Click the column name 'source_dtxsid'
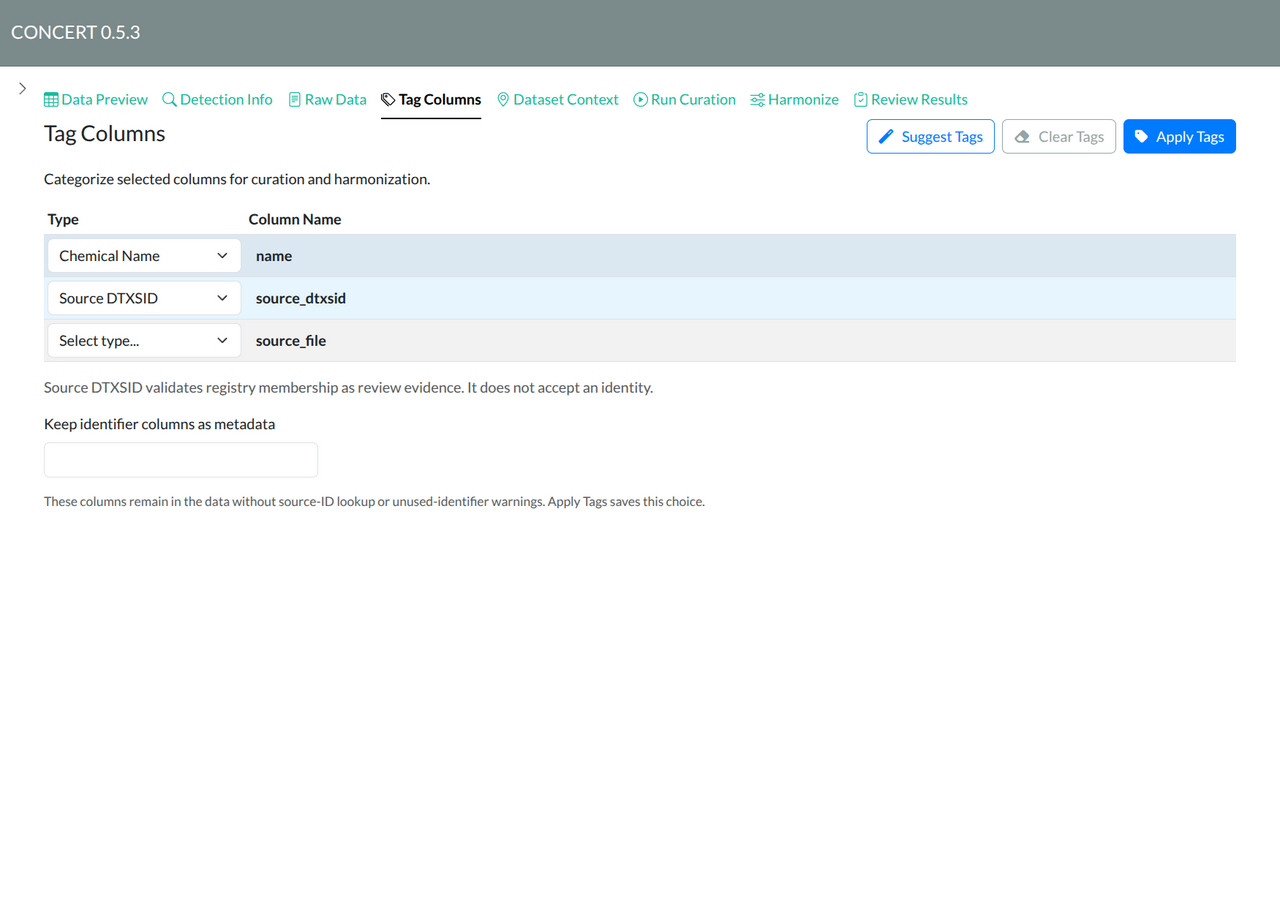The width and height of the screenshot is (1280, 914). [301, 298]
